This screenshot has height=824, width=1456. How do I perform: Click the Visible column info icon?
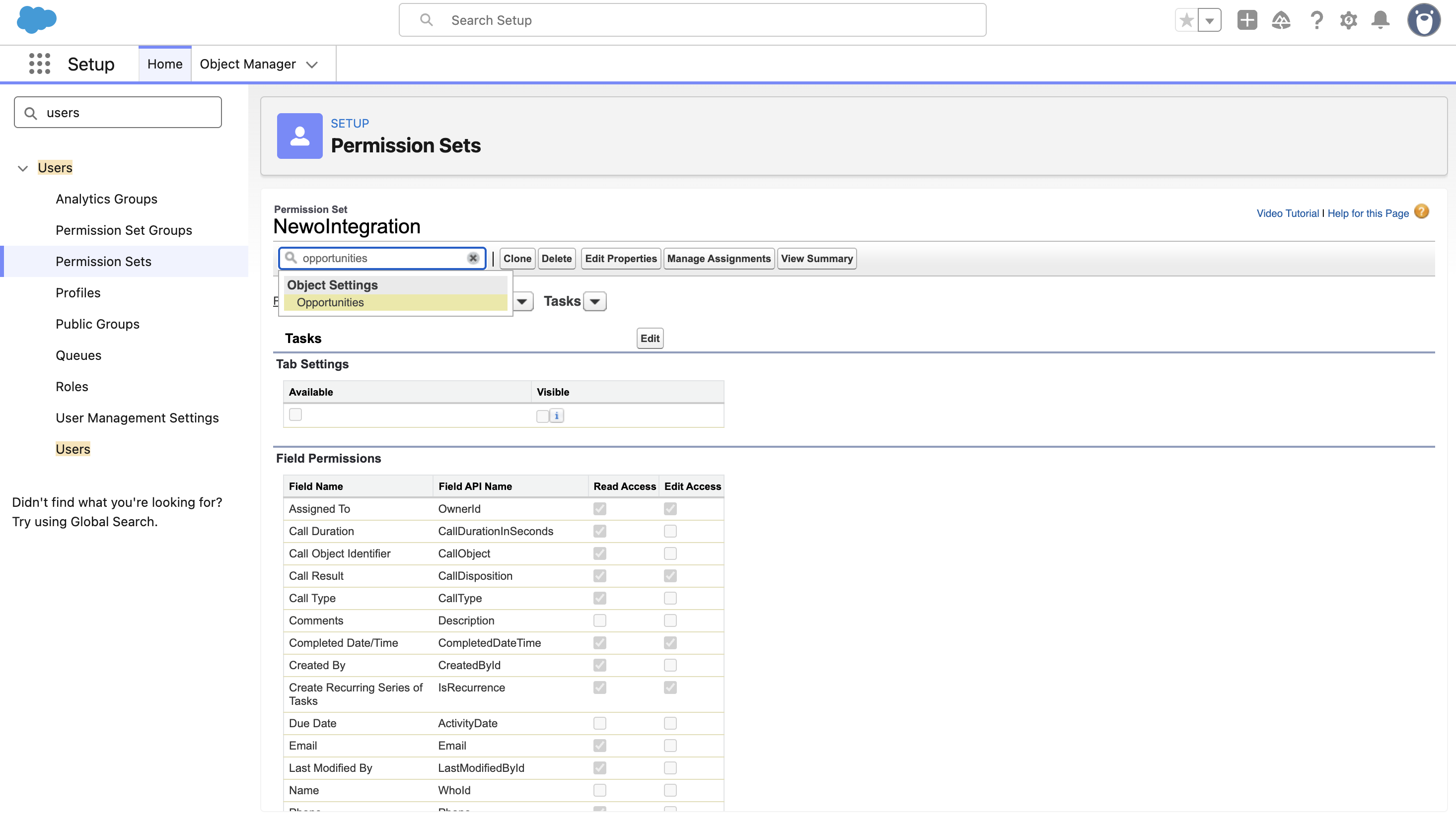557,416
